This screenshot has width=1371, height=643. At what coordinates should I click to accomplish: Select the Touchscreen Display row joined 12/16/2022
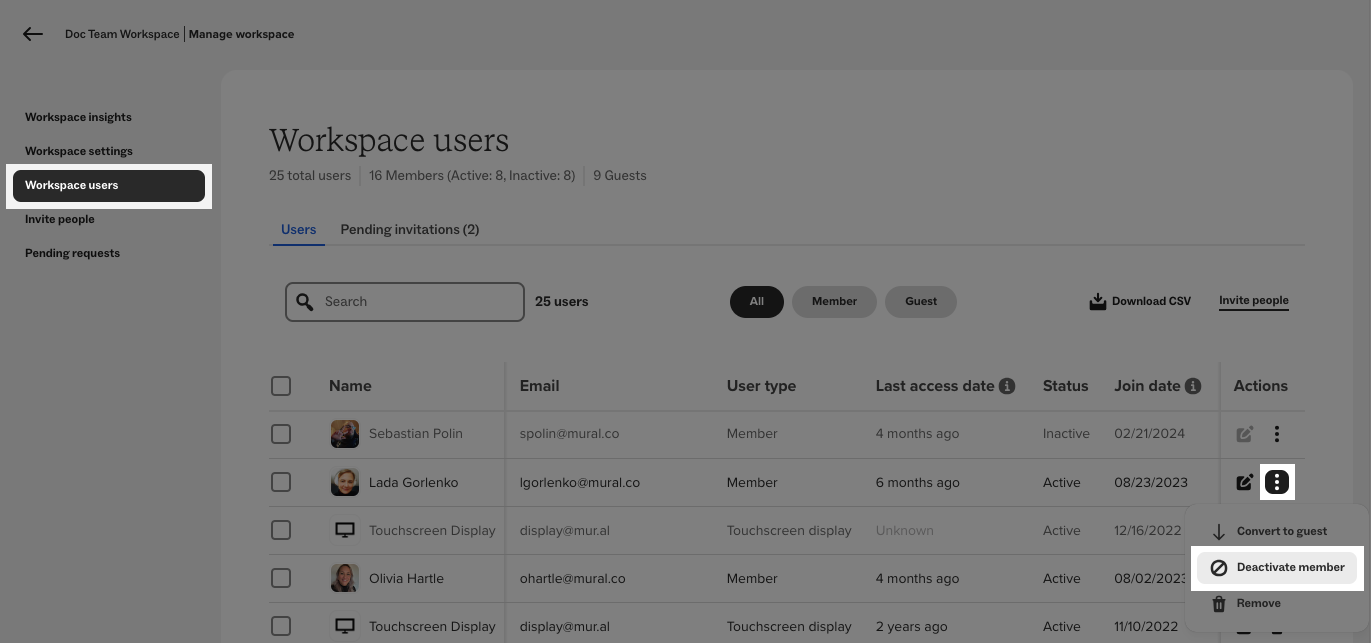pos(281,530)
